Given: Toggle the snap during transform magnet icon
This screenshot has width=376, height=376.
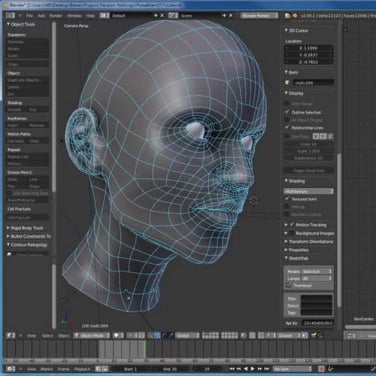Looking at the screenshot, I should 262,336.
